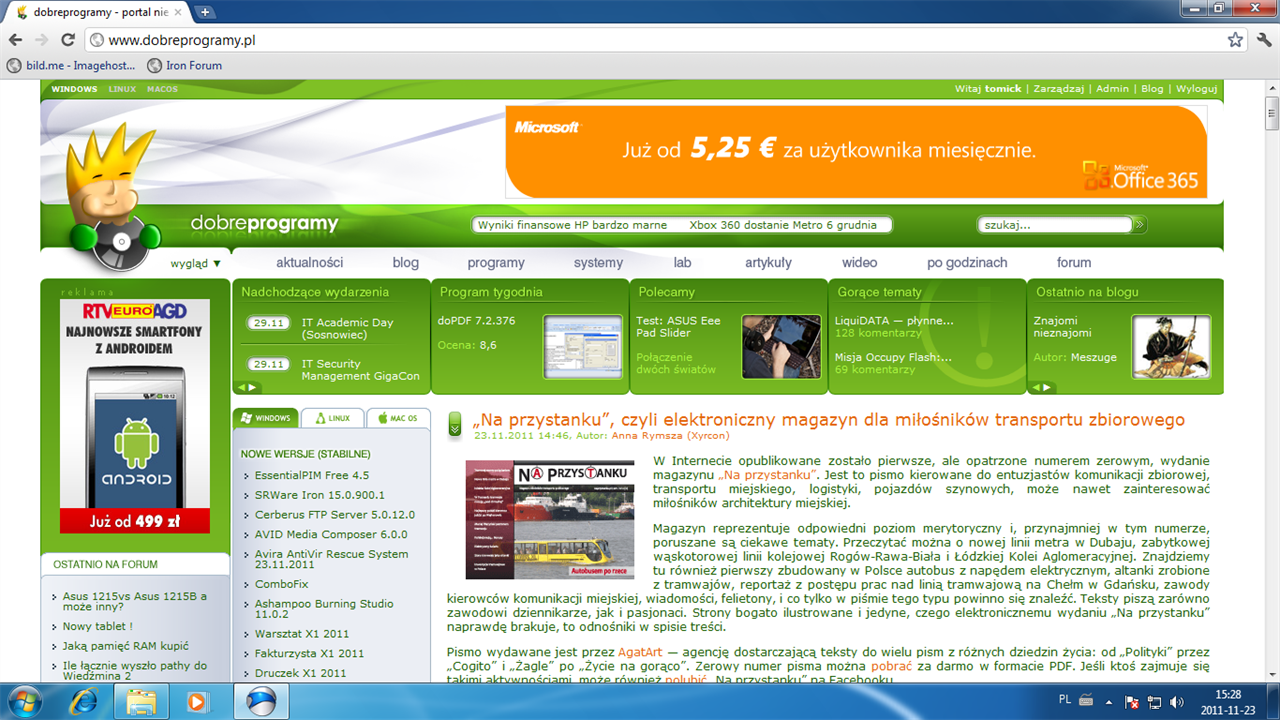1280x720 pixels.
Task: Read headline Xbox 360 dostanie Metro 6 grudnia
Action: tap(783, 225)
